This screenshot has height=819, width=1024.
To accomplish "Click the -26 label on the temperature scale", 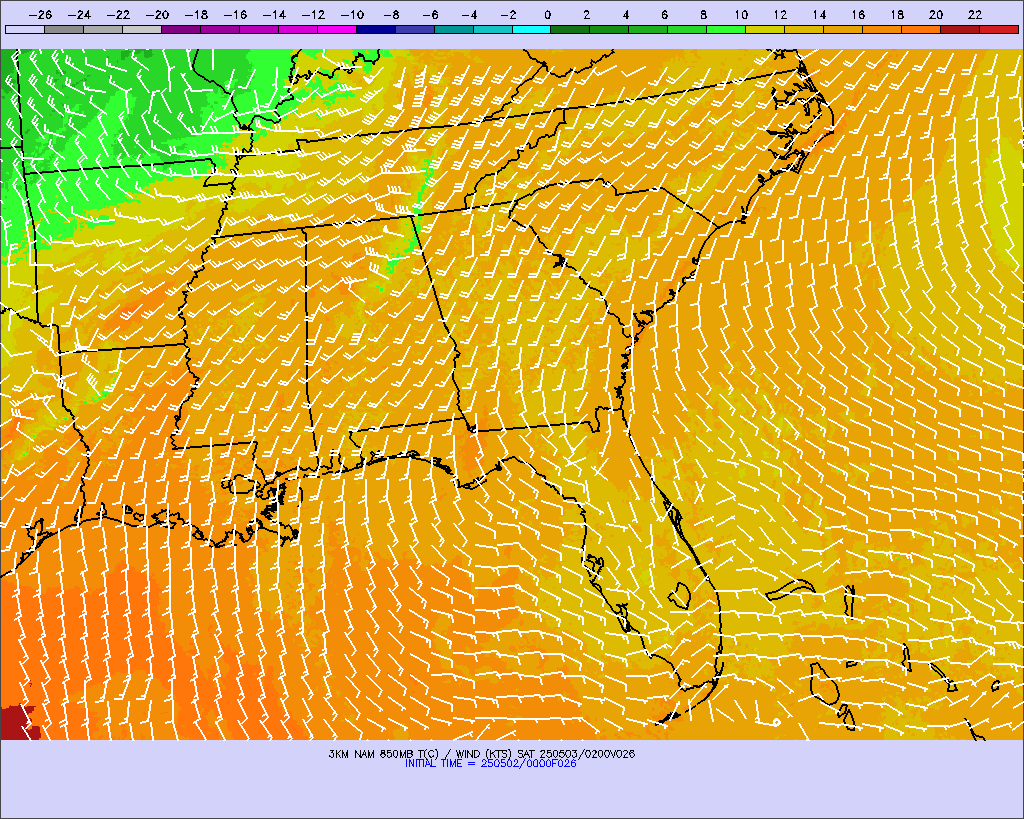I will click(x=40, y=15).
